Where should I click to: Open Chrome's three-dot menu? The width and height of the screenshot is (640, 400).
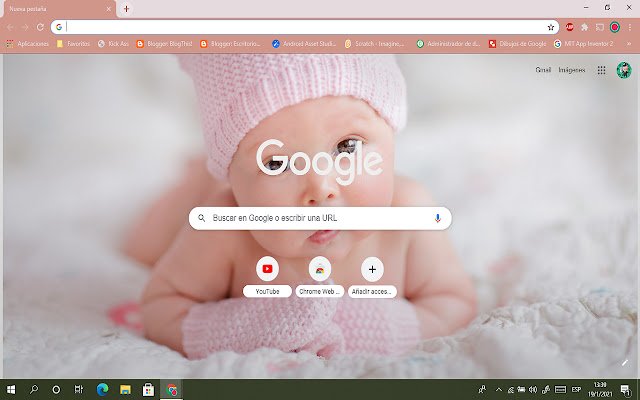pyautogui.click(x=630, y=27)
